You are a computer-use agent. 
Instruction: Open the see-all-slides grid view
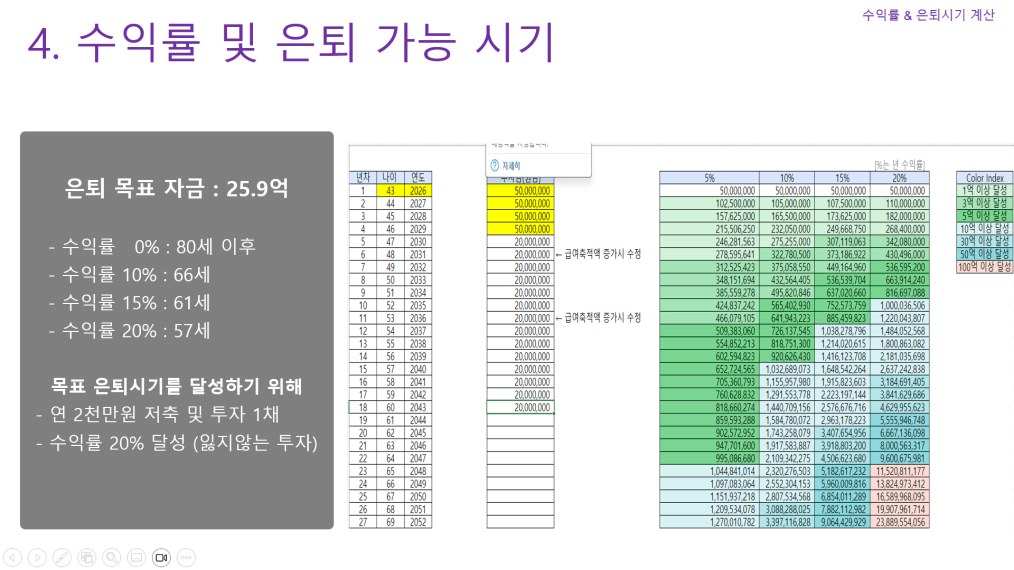87,557
